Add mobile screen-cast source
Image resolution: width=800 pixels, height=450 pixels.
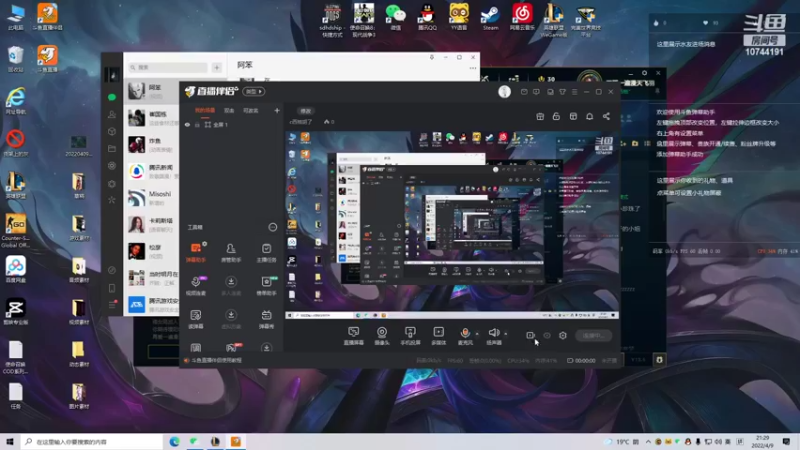click(x=410, y=336)
